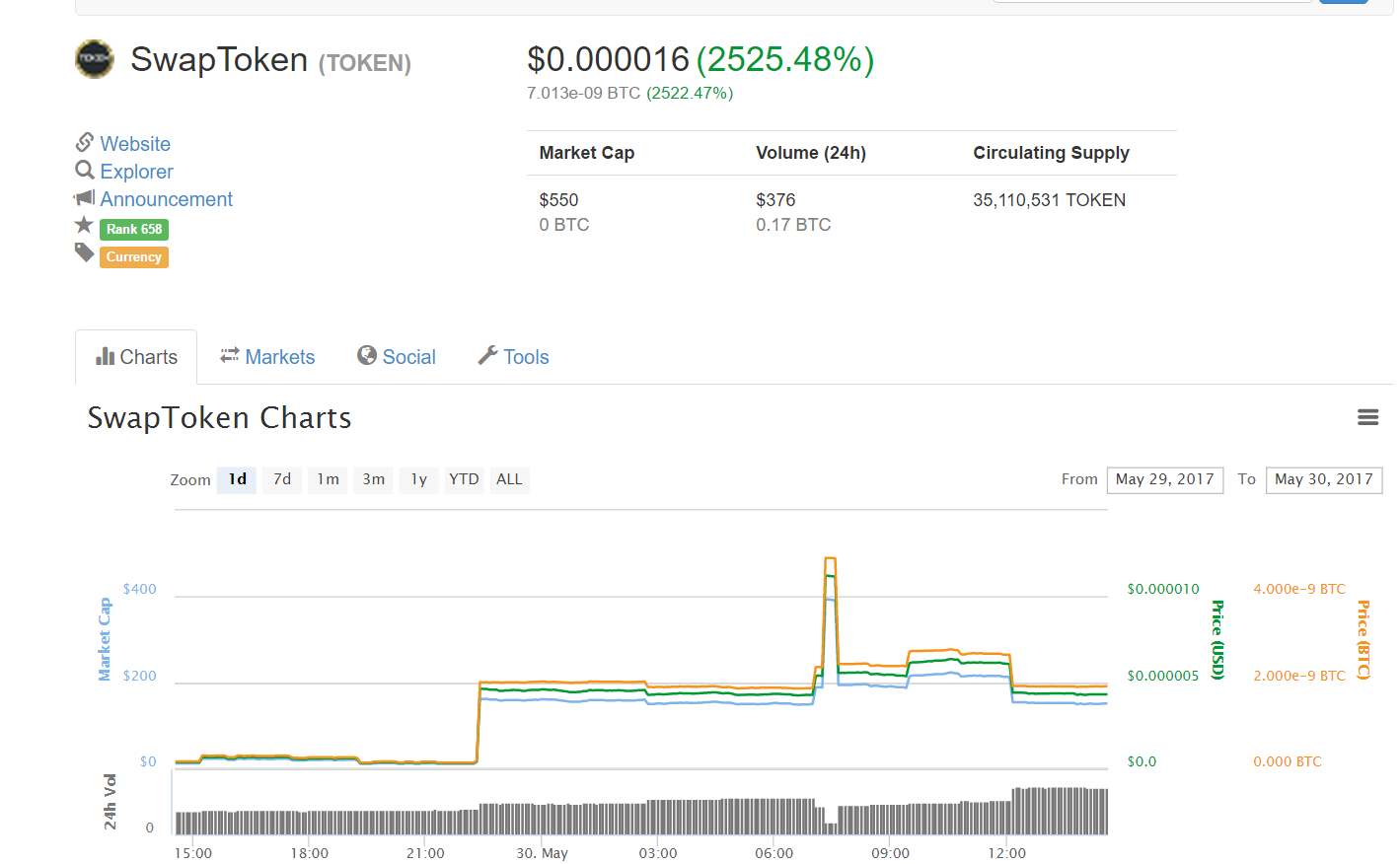This screenshot has height=864, width=1400.
Task: Select the 1d zoom range
Action: [237, 479]
